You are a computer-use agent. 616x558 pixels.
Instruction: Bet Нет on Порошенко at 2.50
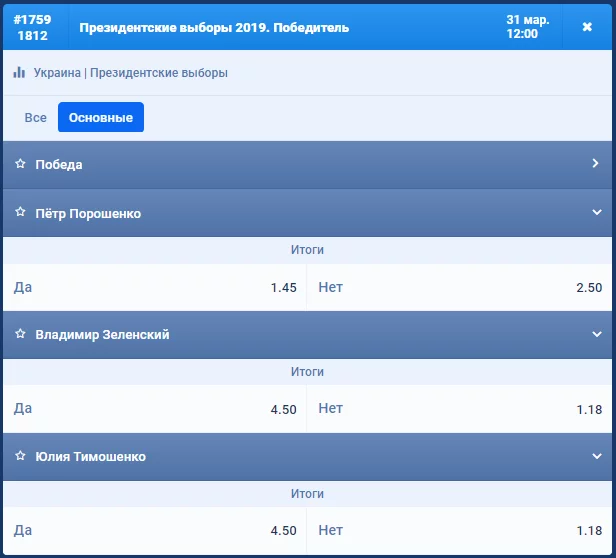460,287
